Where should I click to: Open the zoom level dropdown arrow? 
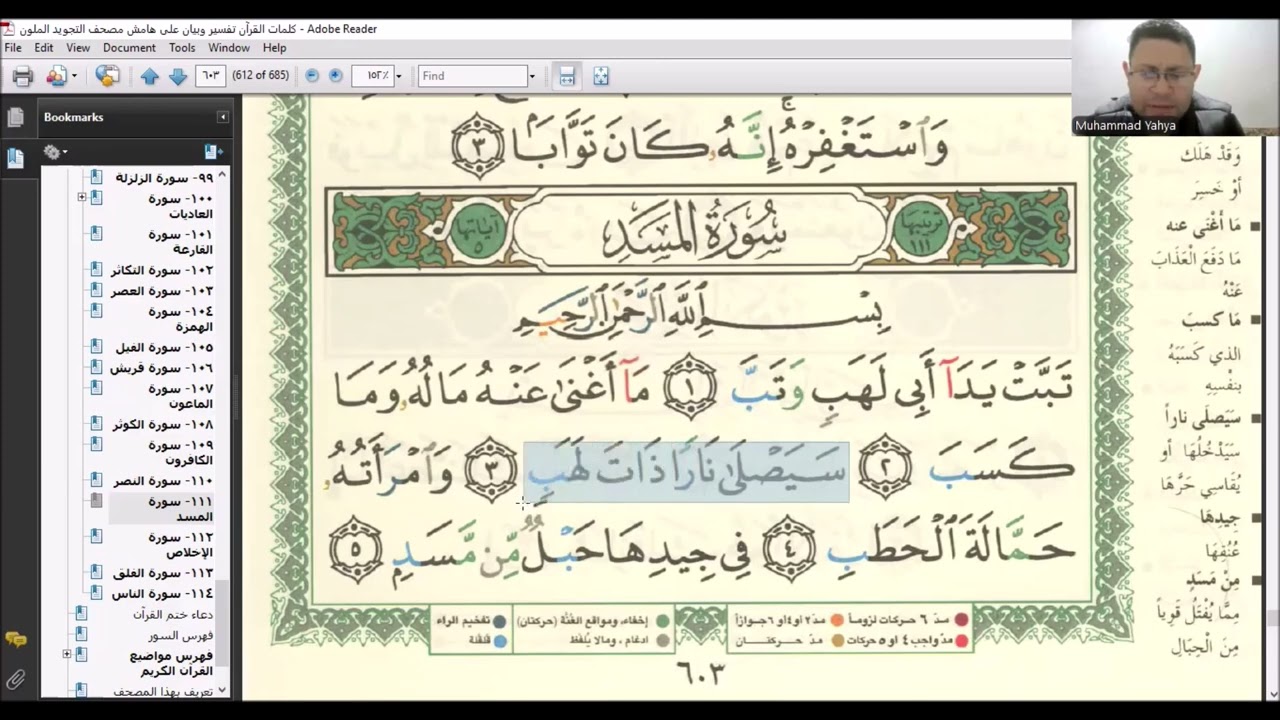[x=398, y=76]
